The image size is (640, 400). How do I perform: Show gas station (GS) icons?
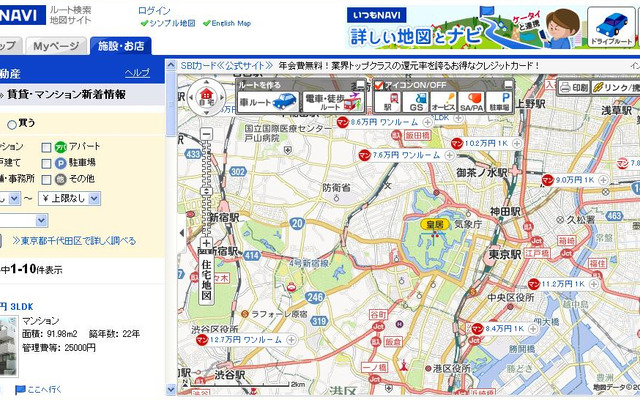[416, 102]
